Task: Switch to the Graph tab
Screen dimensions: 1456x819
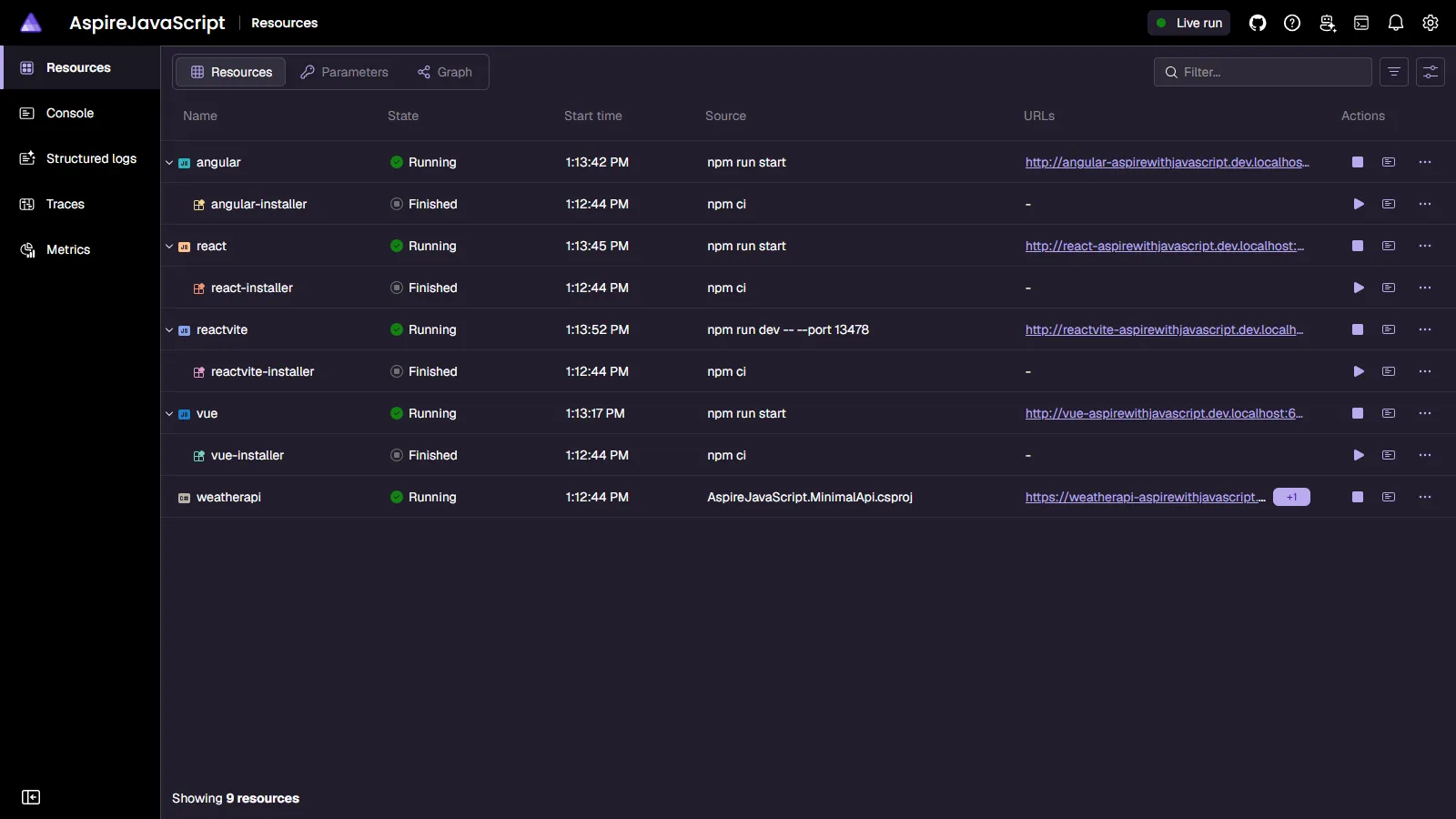Action: (x=445, y=72)
